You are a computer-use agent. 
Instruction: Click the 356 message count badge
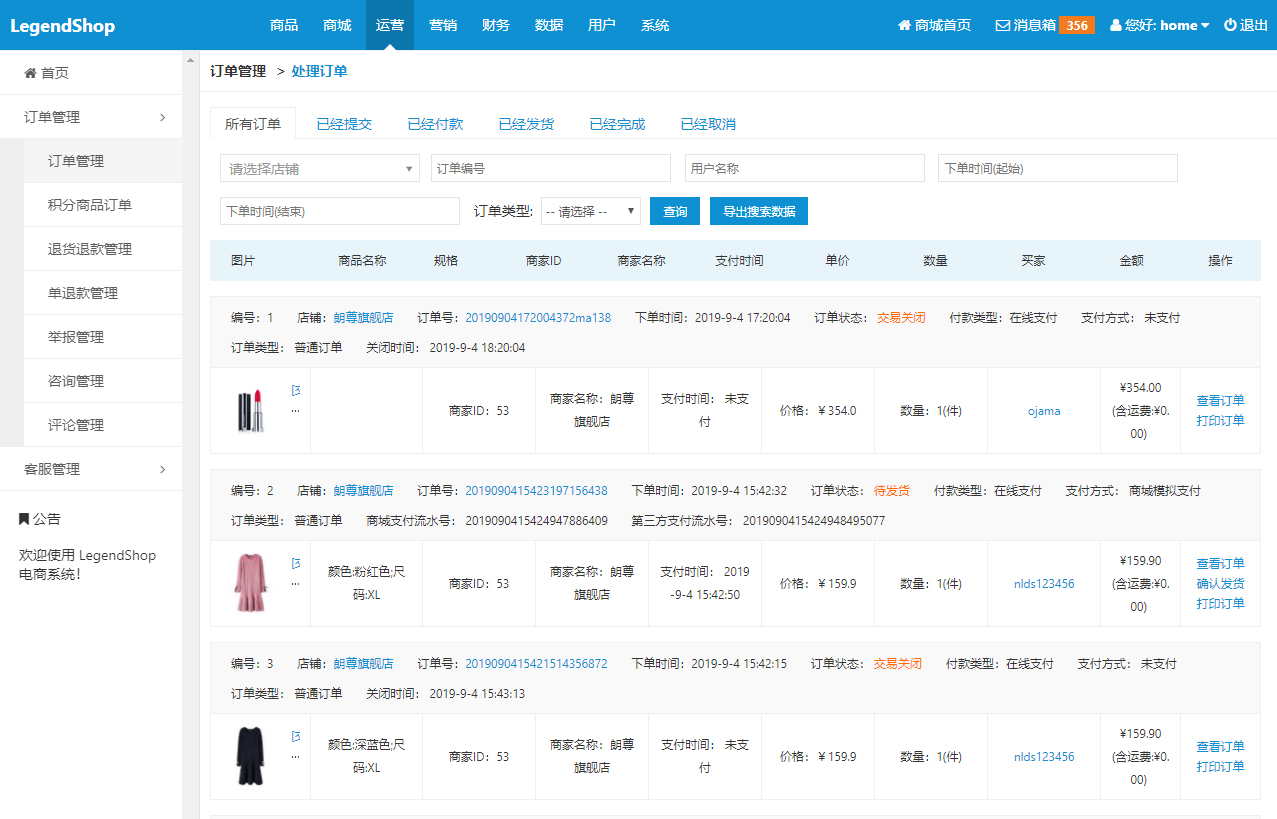pyautogui.click(x=1077, y=25)
